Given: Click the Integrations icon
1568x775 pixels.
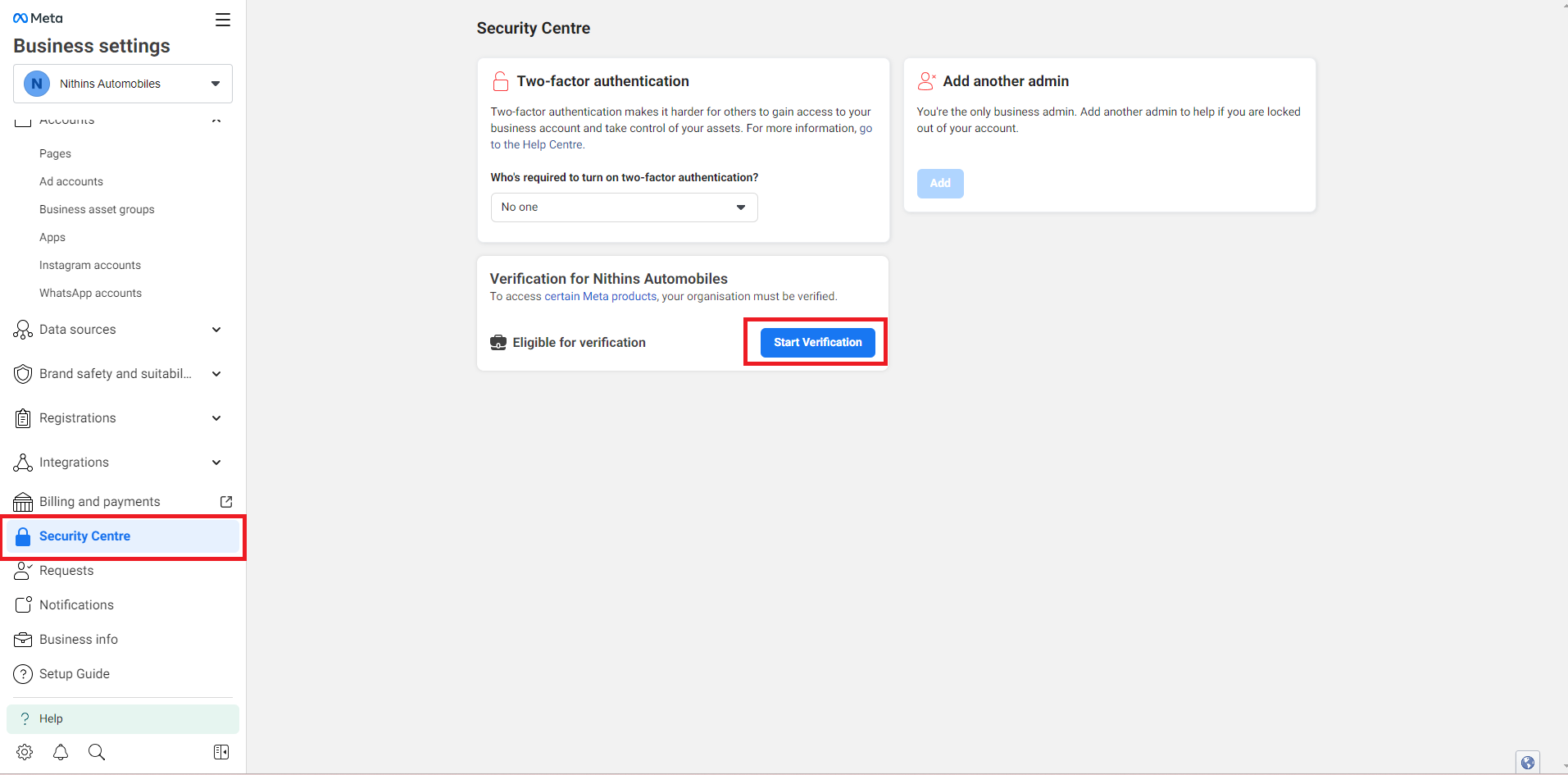Looking at the screenshot, I should pos(23,463).
